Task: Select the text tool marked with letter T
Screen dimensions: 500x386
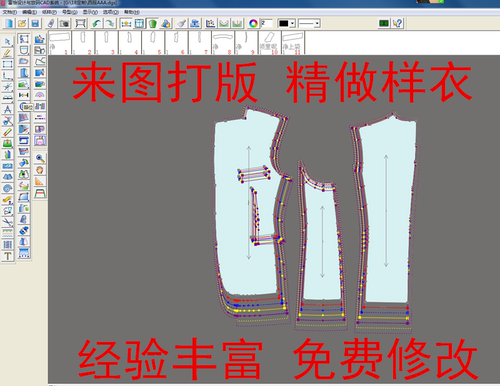Action: [8, 256]
